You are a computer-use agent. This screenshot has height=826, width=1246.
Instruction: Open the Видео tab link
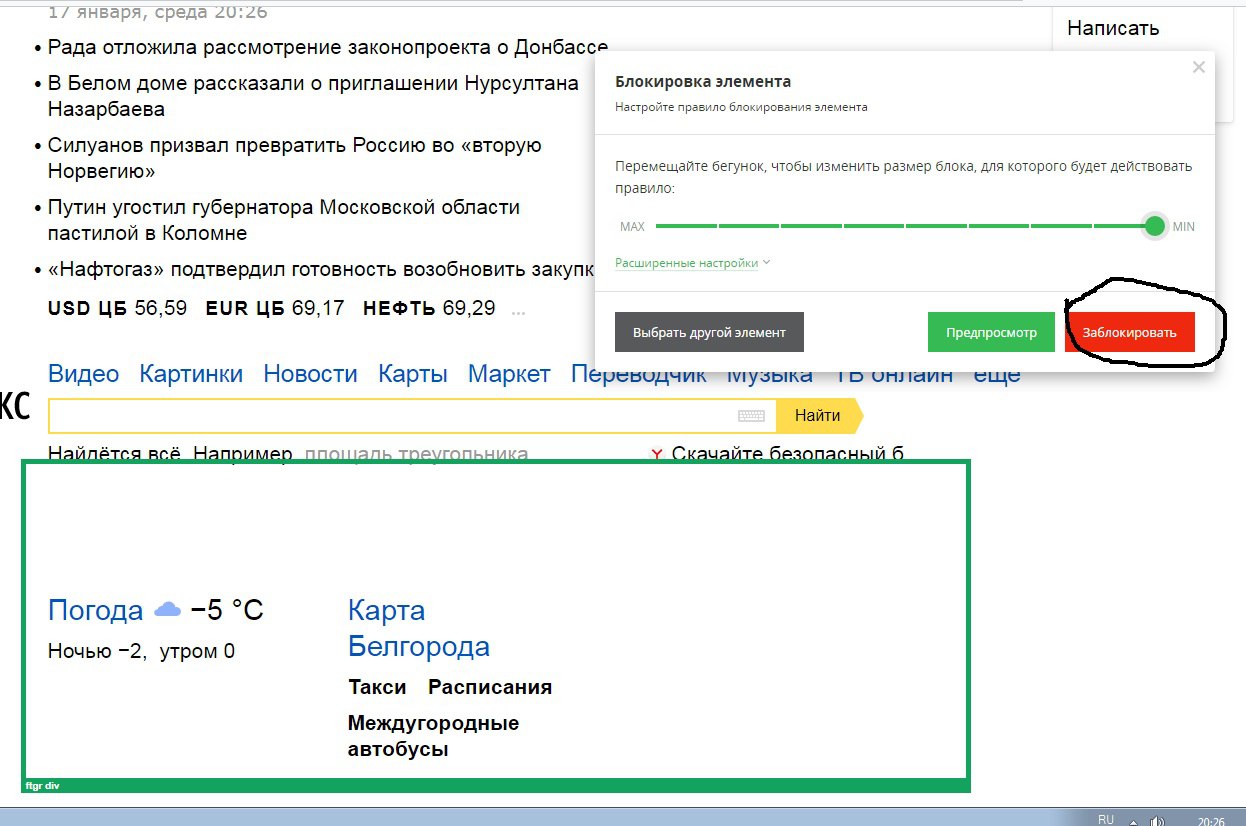pos(83,374)
